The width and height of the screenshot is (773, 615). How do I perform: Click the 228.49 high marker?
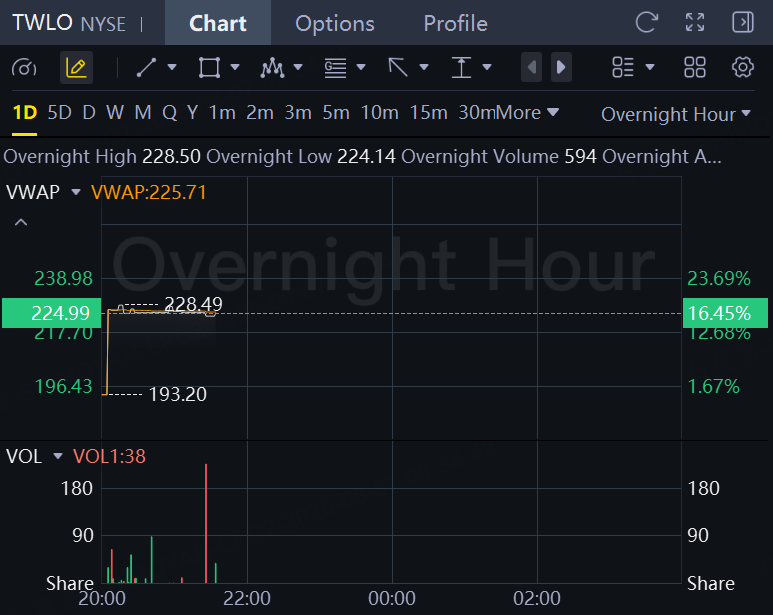193,304
